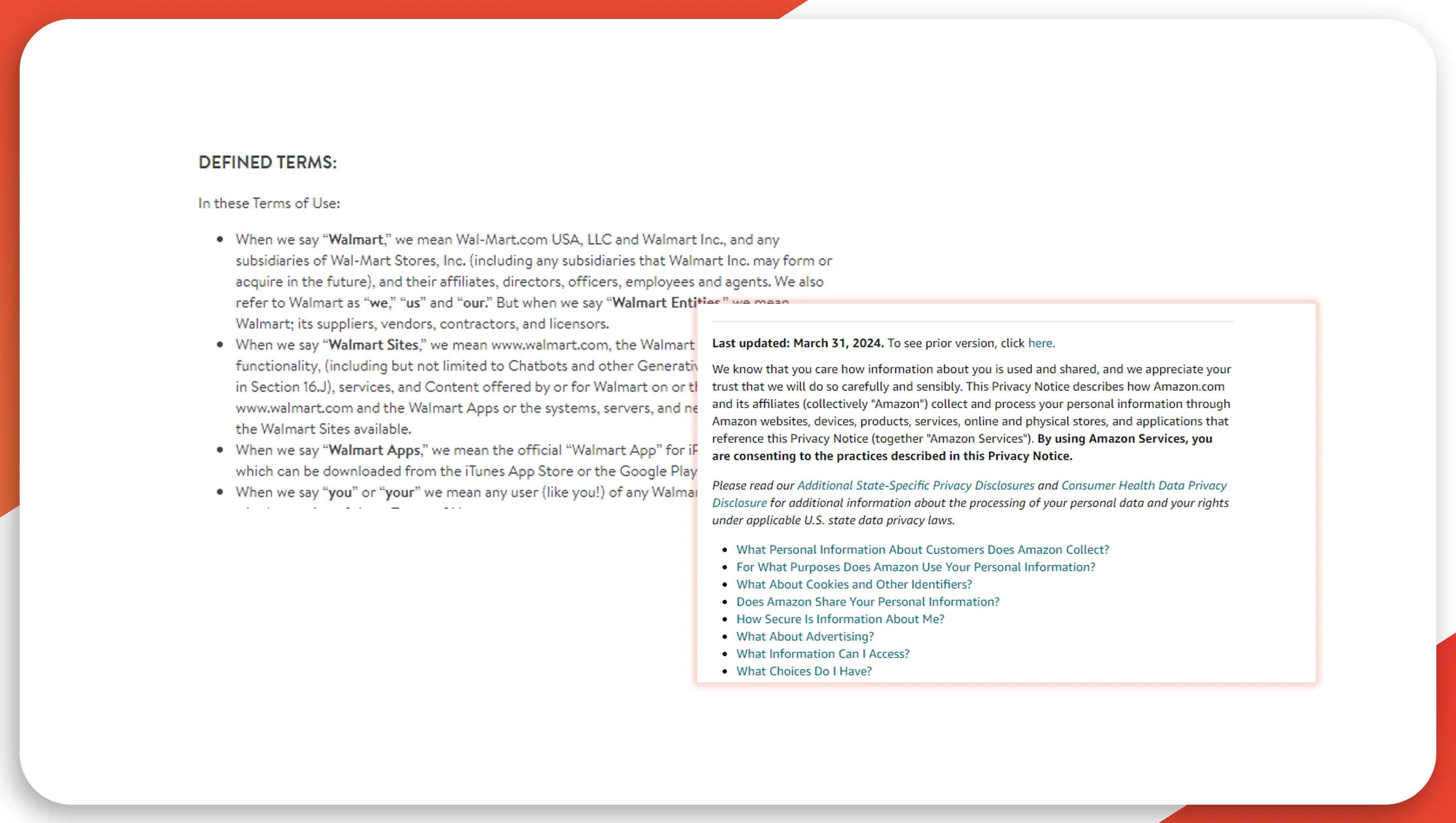Click 'For What Purposes Does Amazon Use Your Personal Information?'
The height and width of the screenshot is (823, 1456).
coord(915,567)
